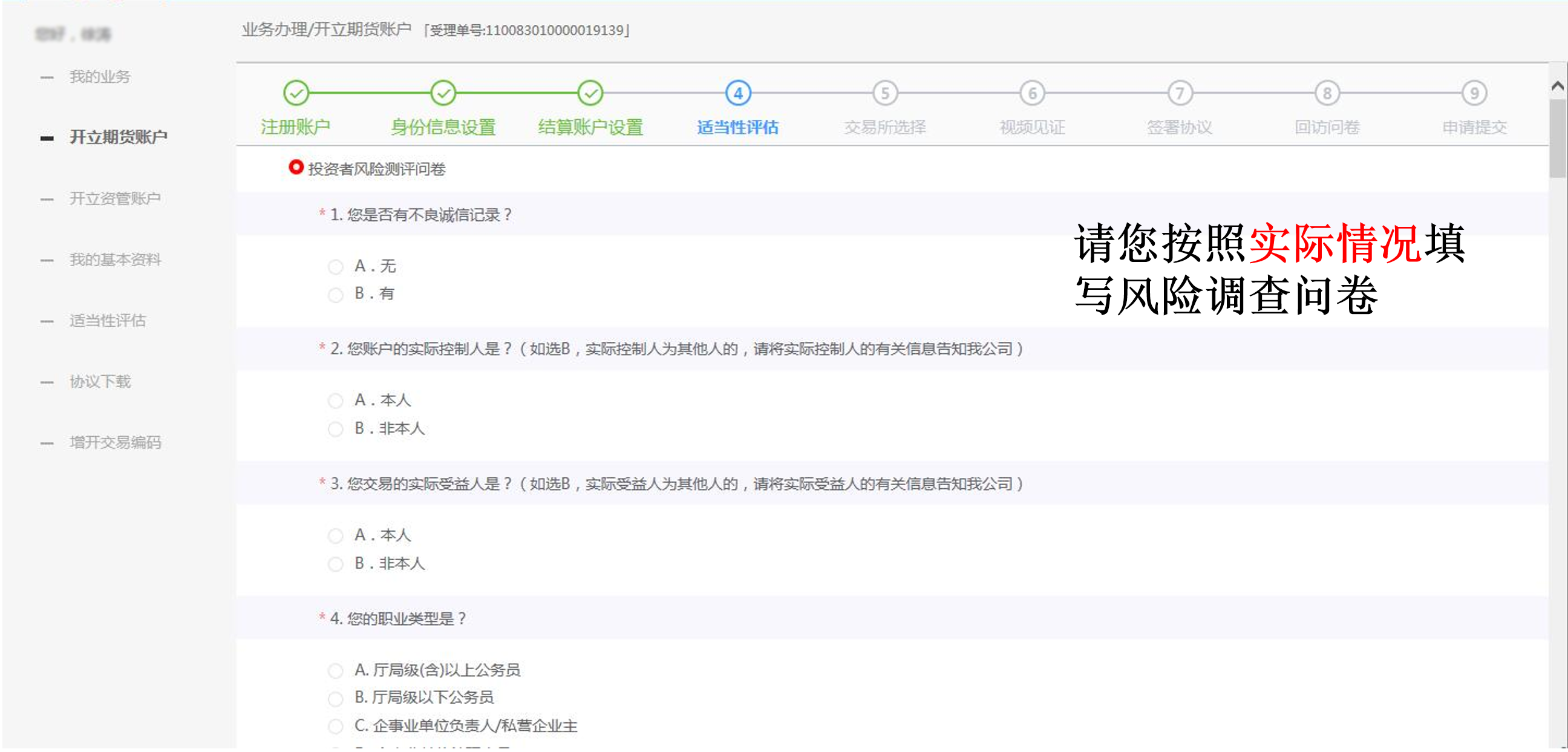Click the step 8 circle for 回访问卷
This screenshot has width=1568, height=752.
click(x=1327, y=93)
